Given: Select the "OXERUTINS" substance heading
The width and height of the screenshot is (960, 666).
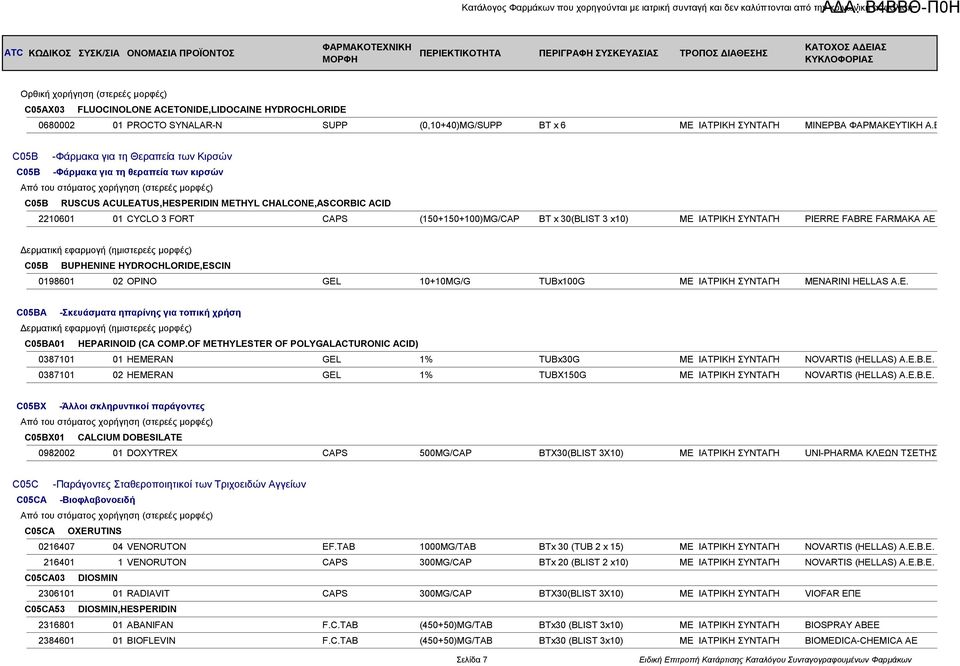Looking at the screenshot, I should [94, 531].
